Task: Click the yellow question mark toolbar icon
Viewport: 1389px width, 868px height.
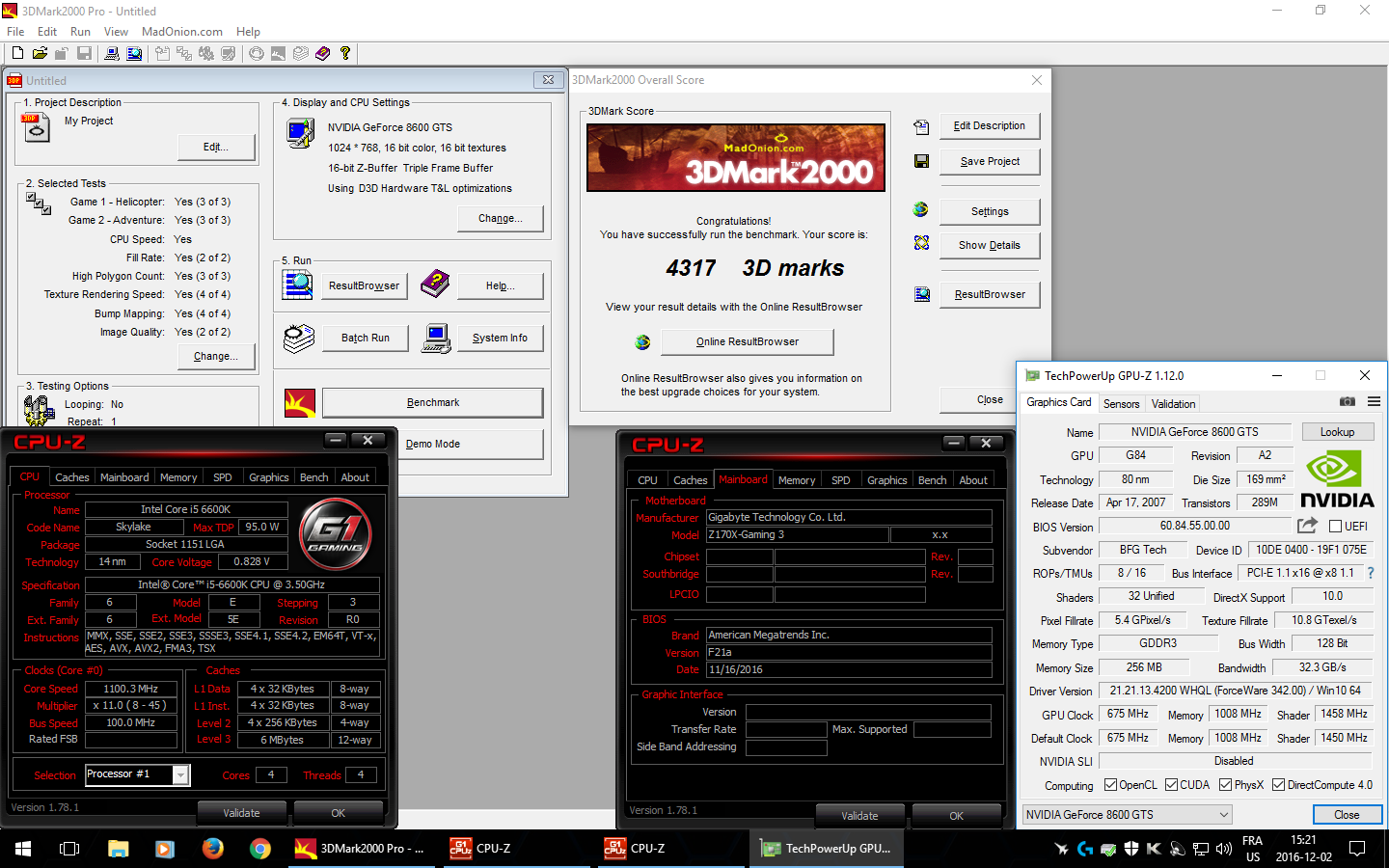Action: tap(345, 53)
